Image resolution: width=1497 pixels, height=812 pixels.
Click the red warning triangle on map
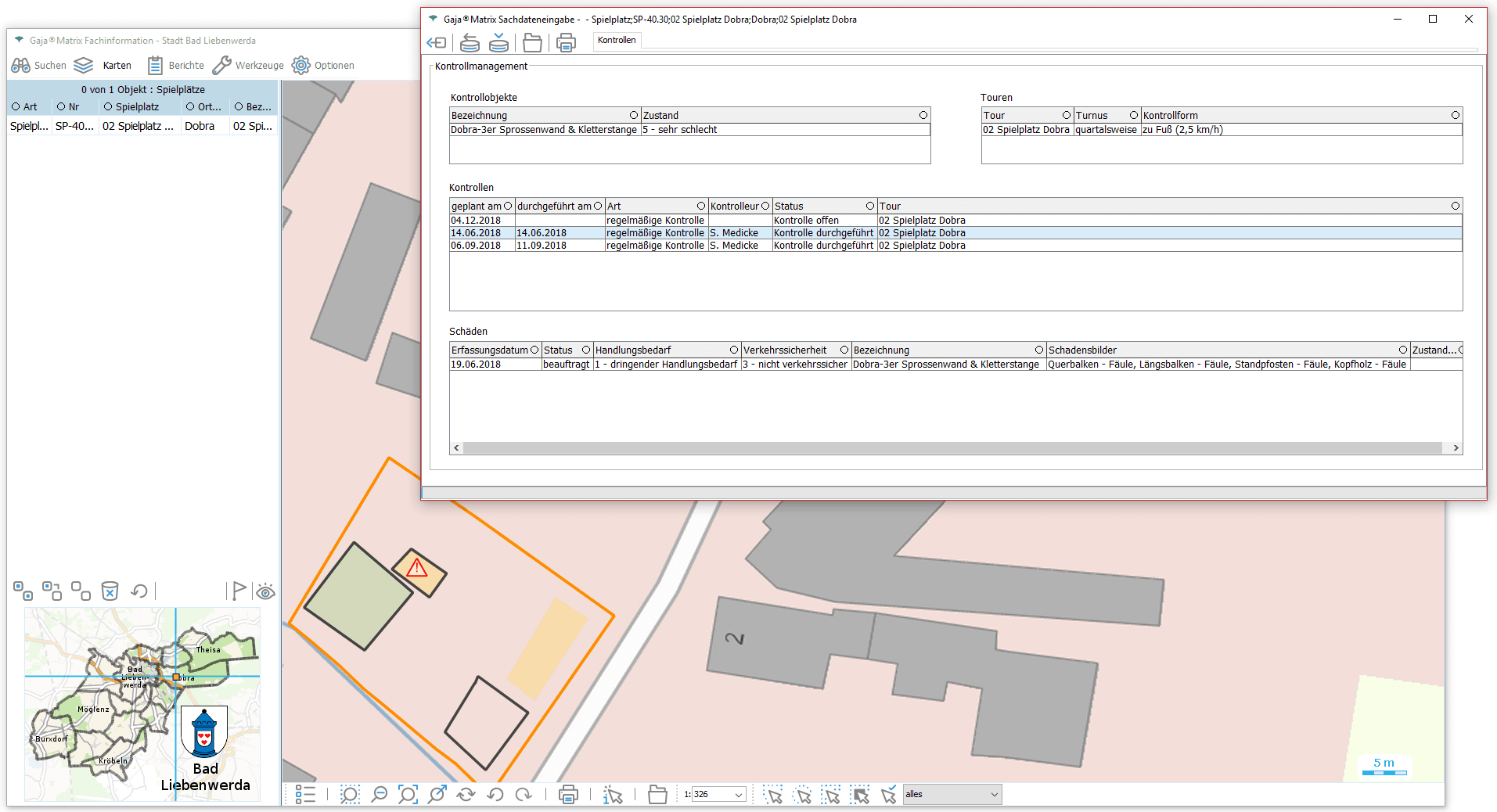coord(417,568)
